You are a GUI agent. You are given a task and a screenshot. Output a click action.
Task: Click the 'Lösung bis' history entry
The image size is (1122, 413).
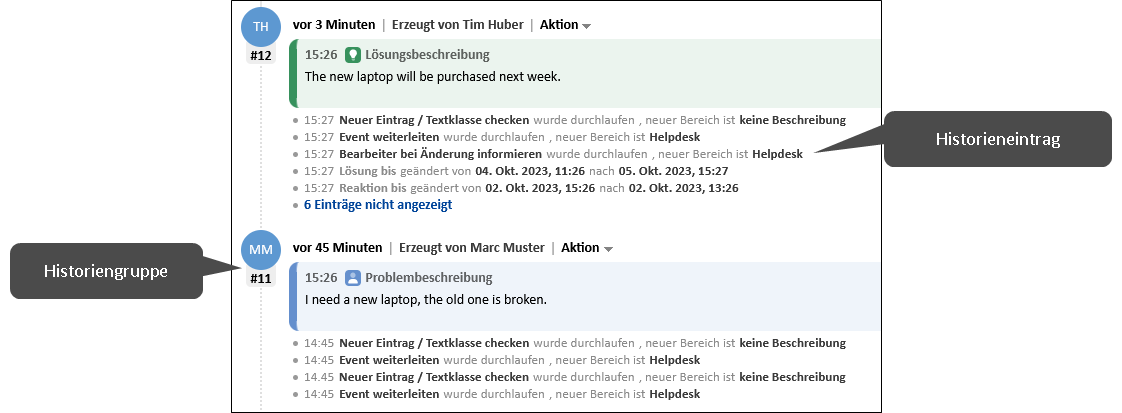coord(372,171)
